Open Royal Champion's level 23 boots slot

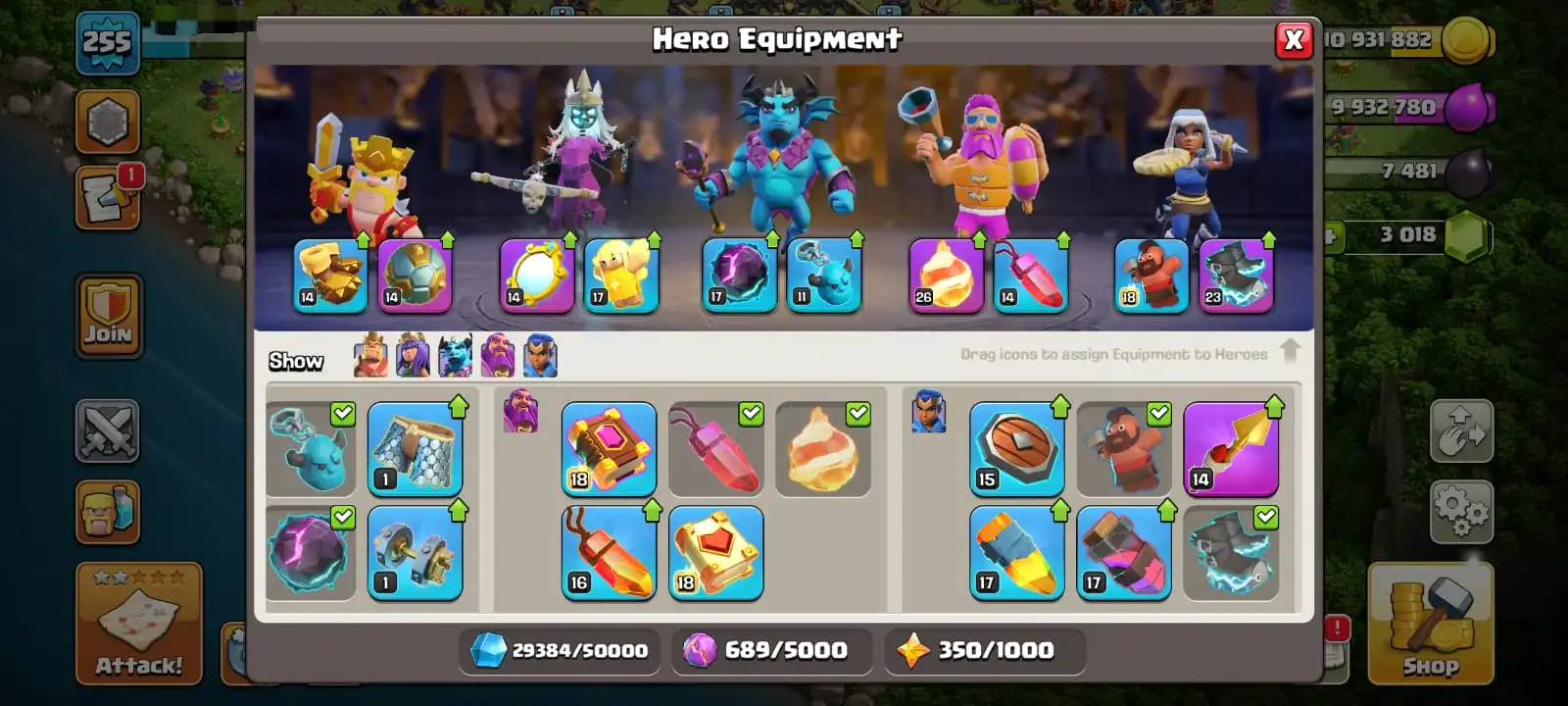click(1236, 275)
